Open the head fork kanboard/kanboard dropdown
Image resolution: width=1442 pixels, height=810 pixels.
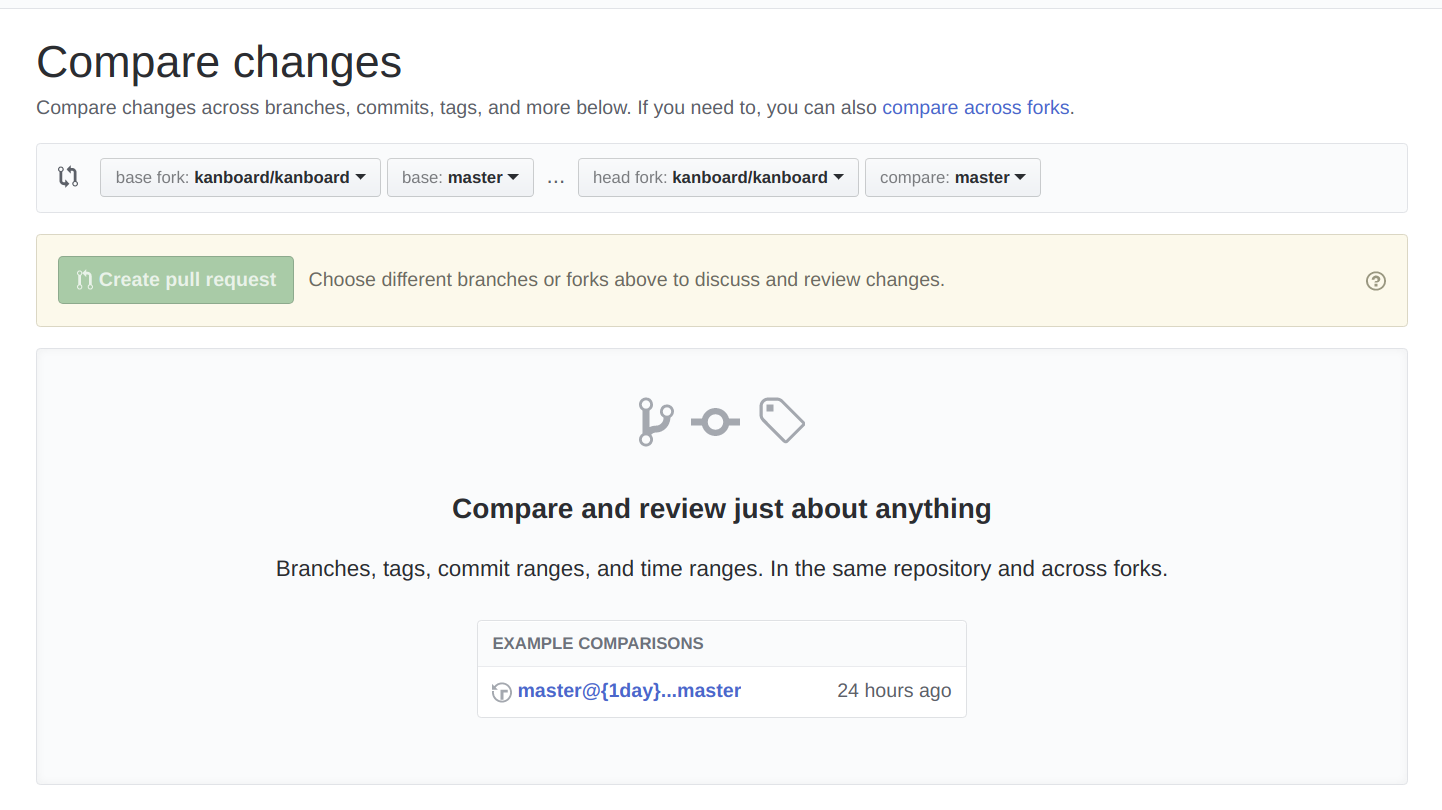pos(718,177)
